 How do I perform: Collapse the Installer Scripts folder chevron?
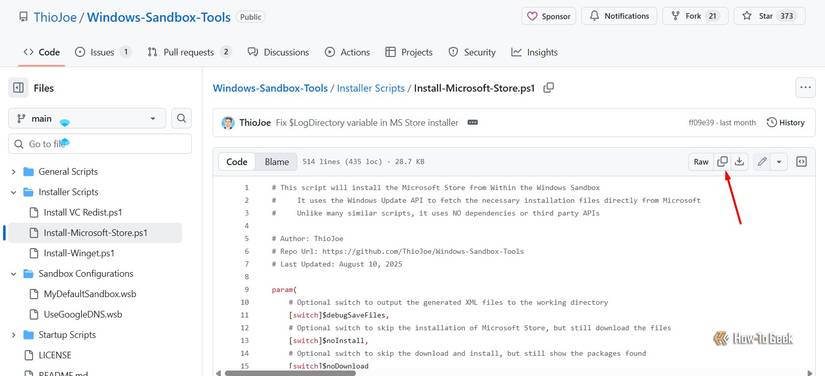(x=14, y=192)
